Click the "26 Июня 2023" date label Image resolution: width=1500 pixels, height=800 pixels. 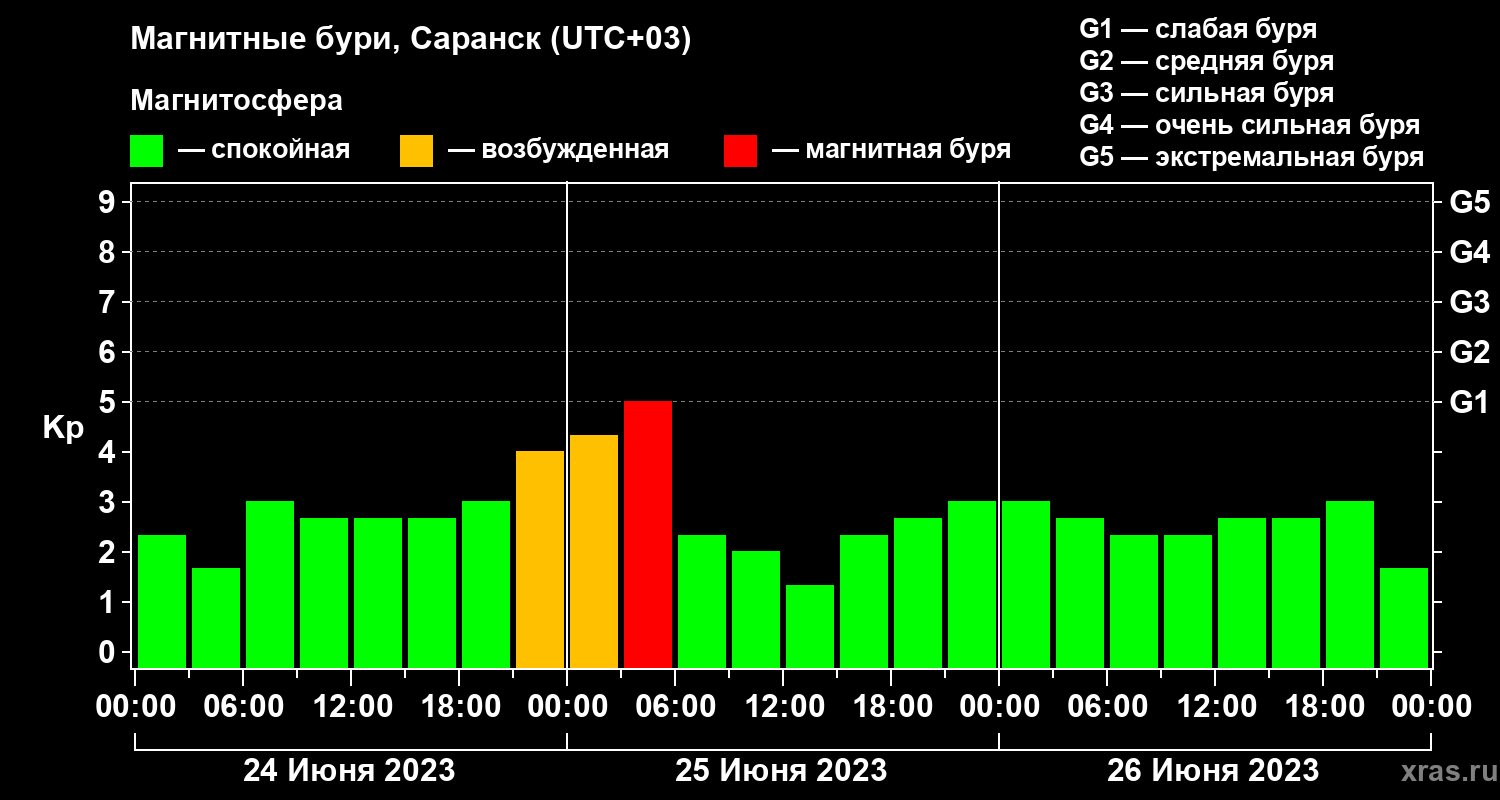point(1213,771)
